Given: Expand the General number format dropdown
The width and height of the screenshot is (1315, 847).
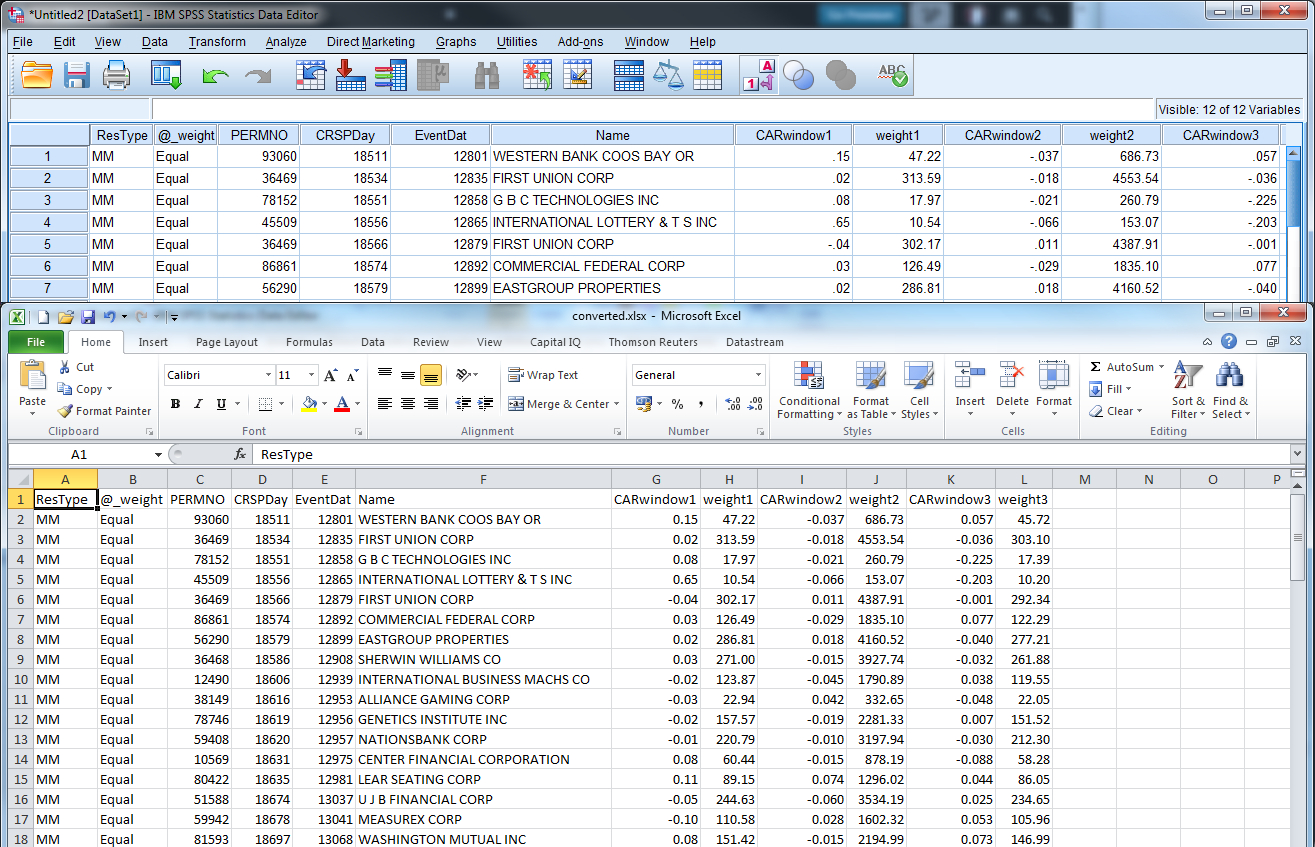Looking at the screenshot, I should (x=758, y=375).
